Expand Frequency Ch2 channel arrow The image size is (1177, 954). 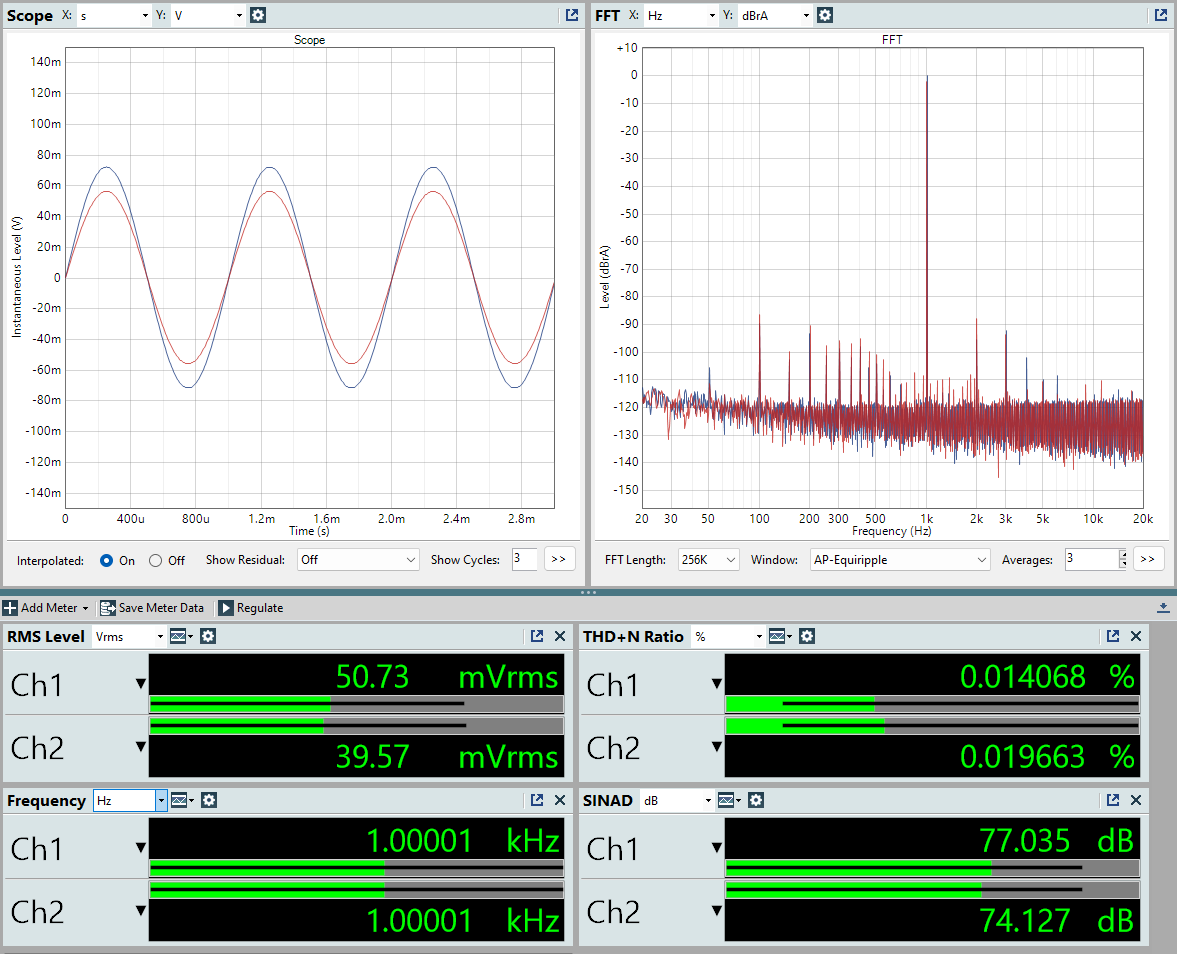[140, 910]
